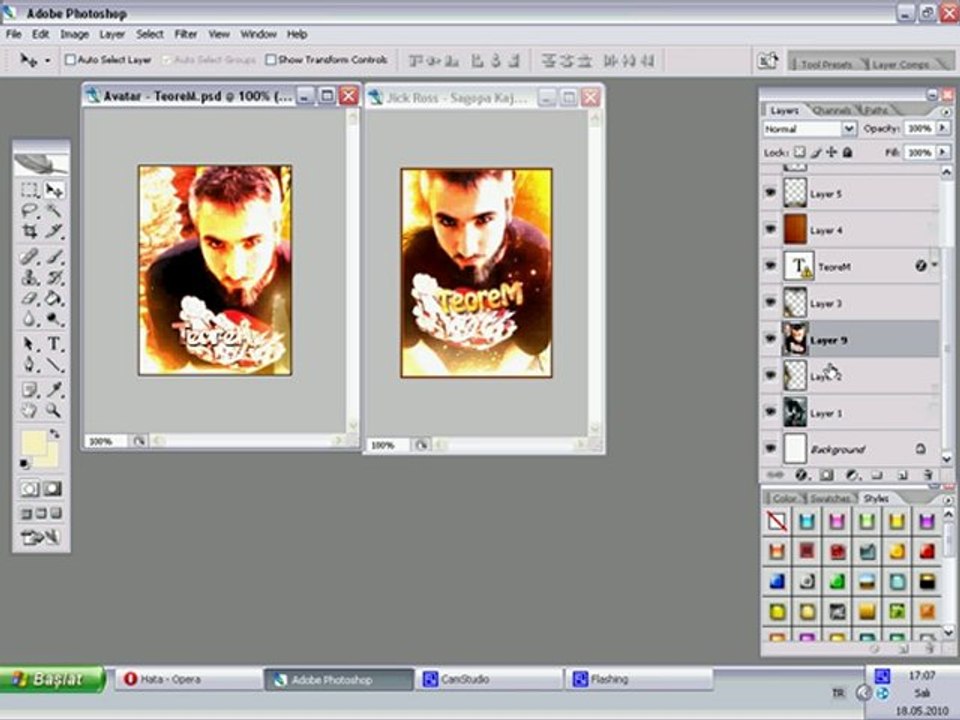Switch to CanStudio taskbar button
Image resolution: width=960 pixels, height=720 pixels.
489,679
